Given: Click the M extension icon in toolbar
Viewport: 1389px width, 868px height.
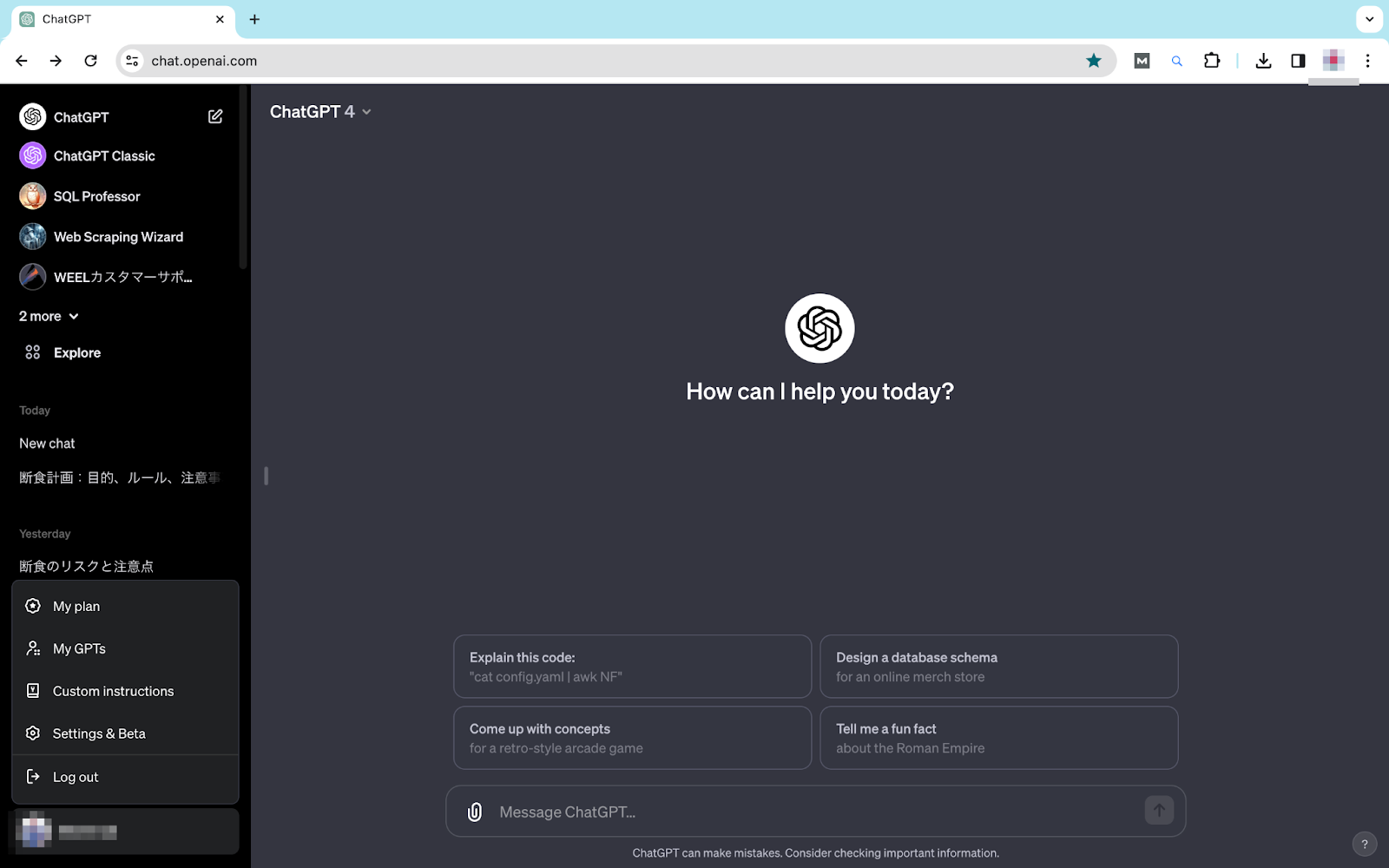Looking at the screenshot, I should point(1142,61).
